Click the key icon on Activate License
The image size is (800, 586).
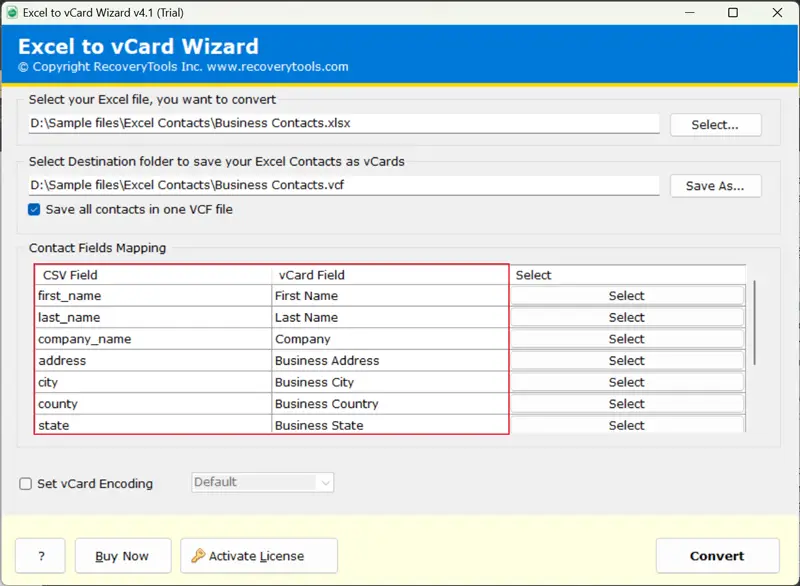[198, 556]
